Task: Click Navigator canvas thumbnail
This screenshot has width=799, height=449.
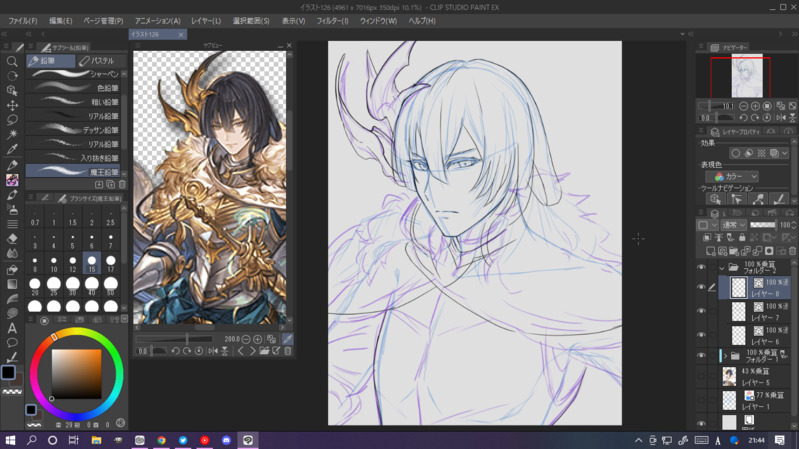Action: [x=747, y=75]
